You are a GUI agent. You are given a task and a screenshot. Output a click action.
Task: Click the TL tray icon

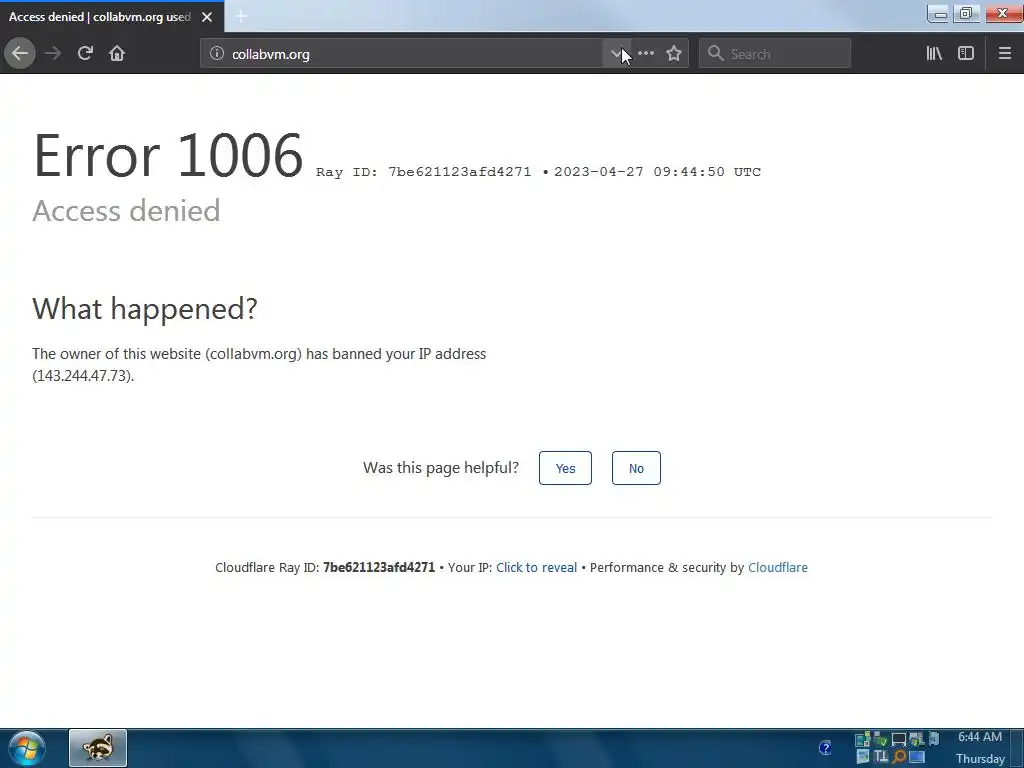(881, 756)
